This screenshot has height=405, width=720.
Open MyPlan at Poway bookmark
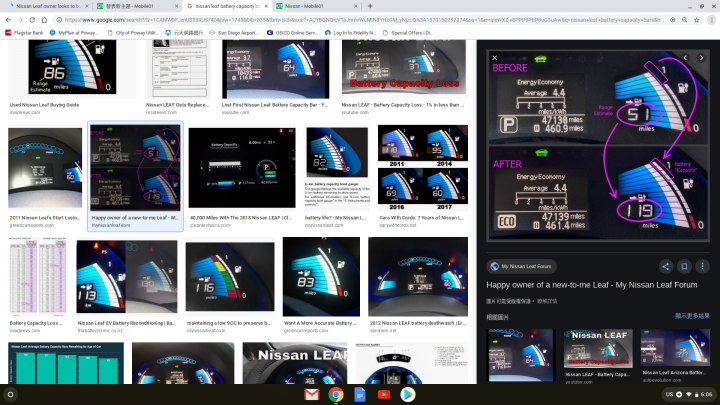73,33
